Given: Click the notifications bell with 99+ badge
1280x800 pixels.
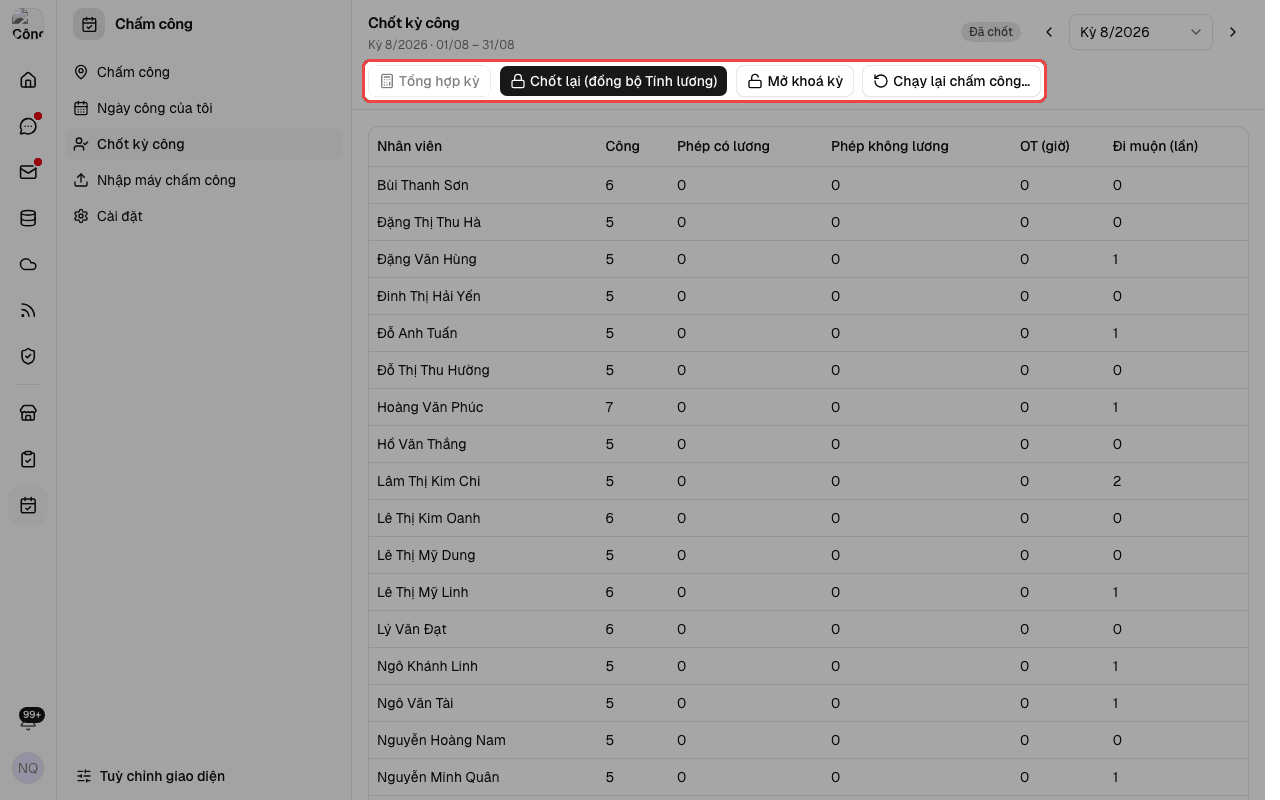Looking at the screenshot, I should (x=29, y=720).
